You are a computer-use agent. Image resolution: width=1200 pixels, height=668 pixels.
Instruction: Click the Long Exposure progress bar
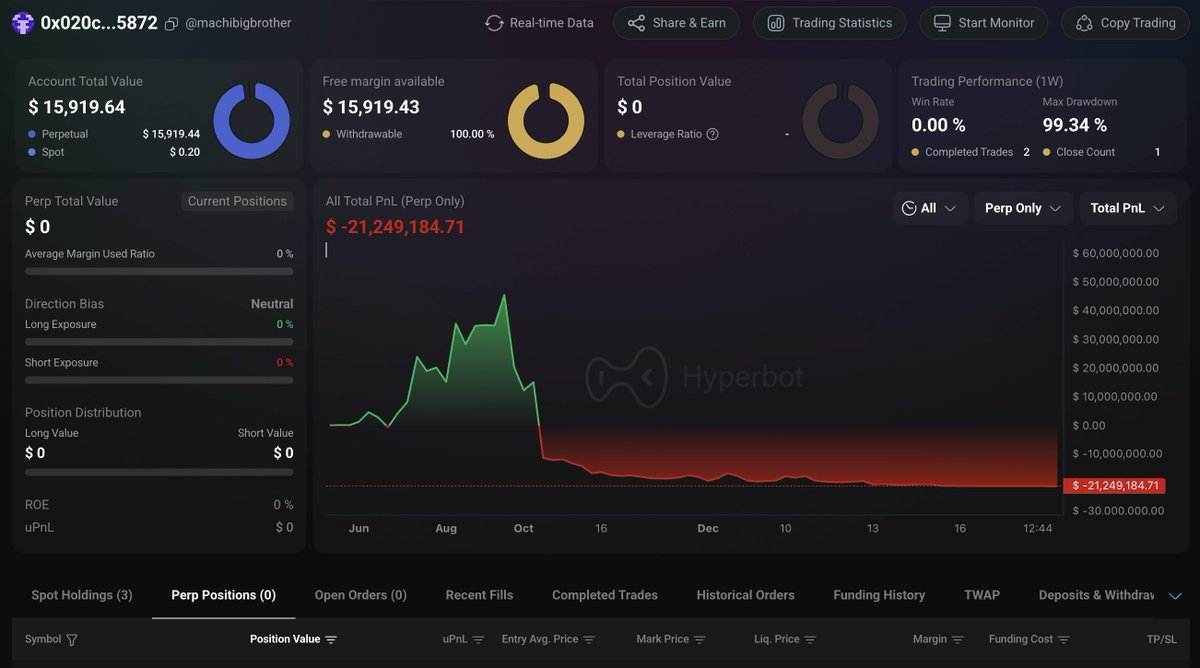coord(159,342)
